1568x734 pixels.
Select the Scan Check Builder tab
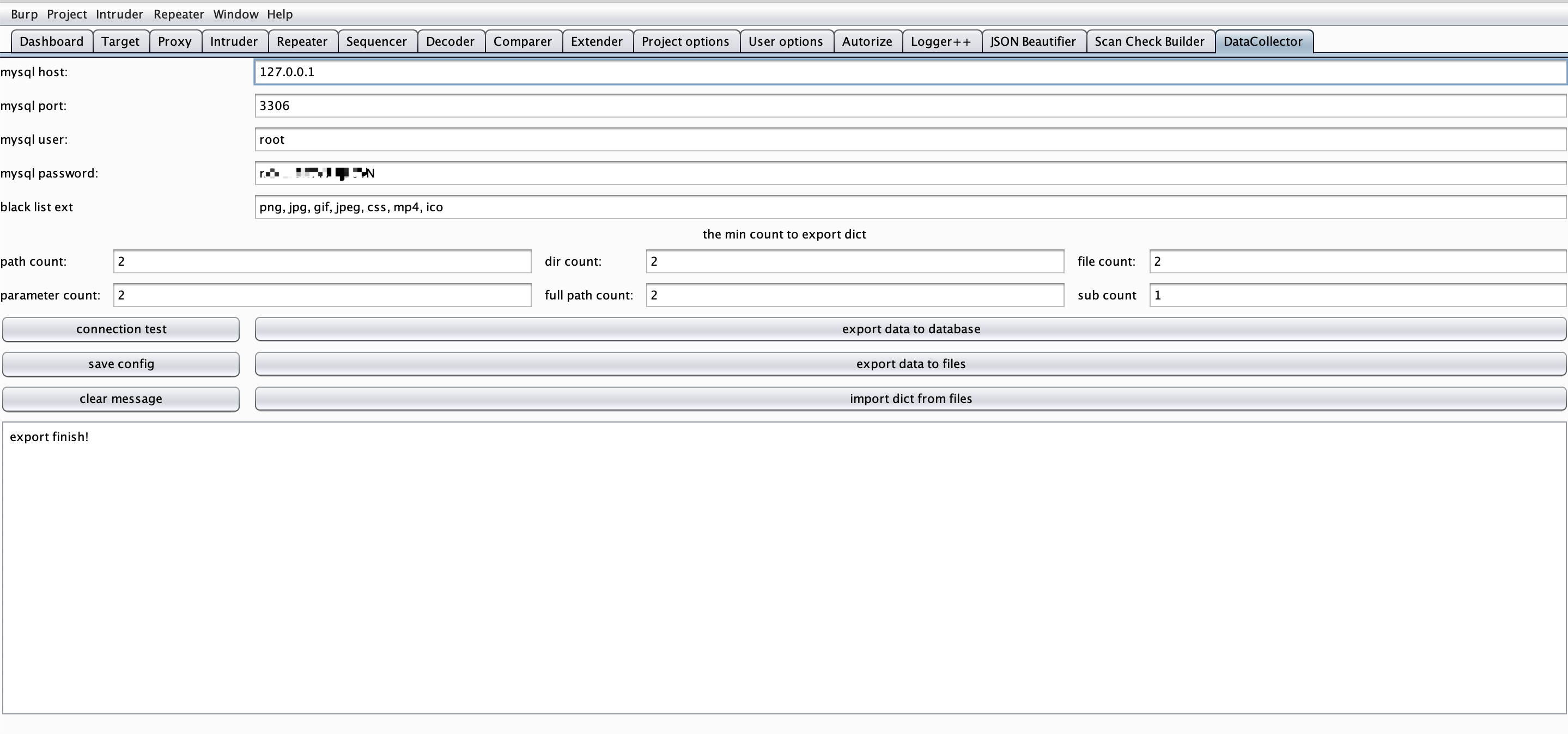[1148, 41]
